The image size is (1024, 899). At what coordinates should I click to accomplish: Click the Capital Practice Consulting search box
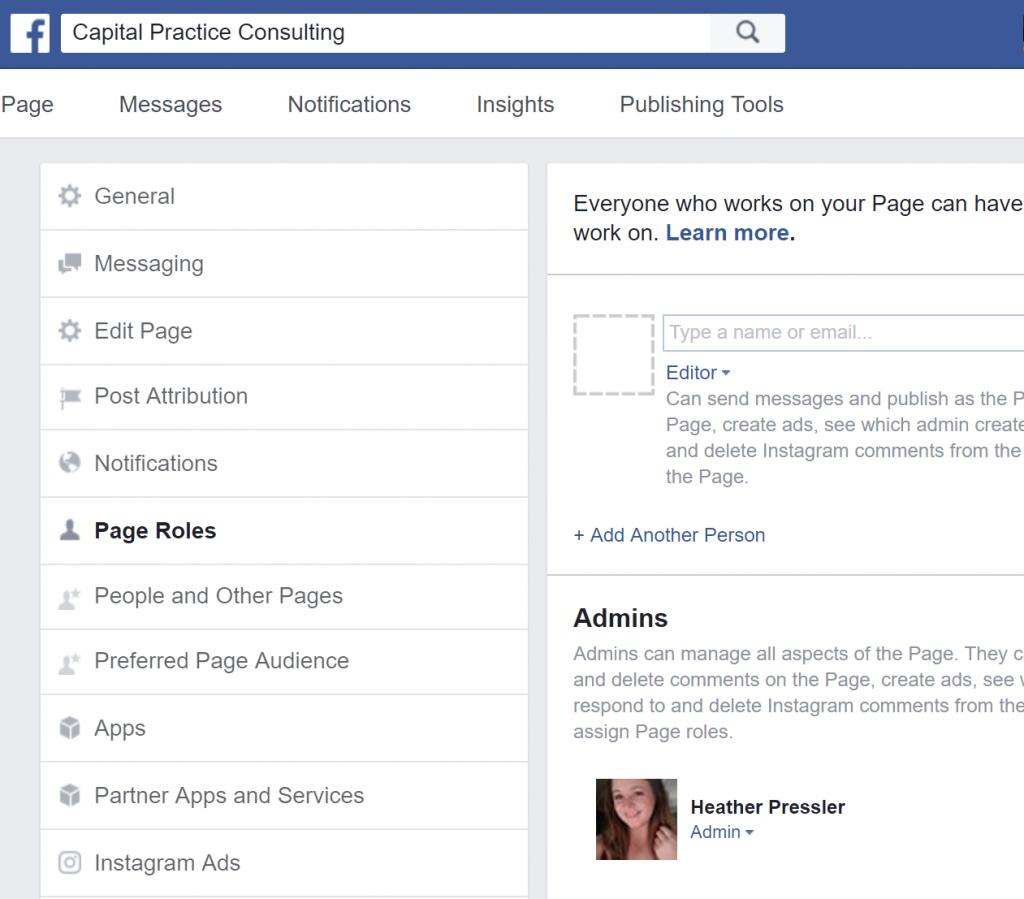tap(386, 33)
